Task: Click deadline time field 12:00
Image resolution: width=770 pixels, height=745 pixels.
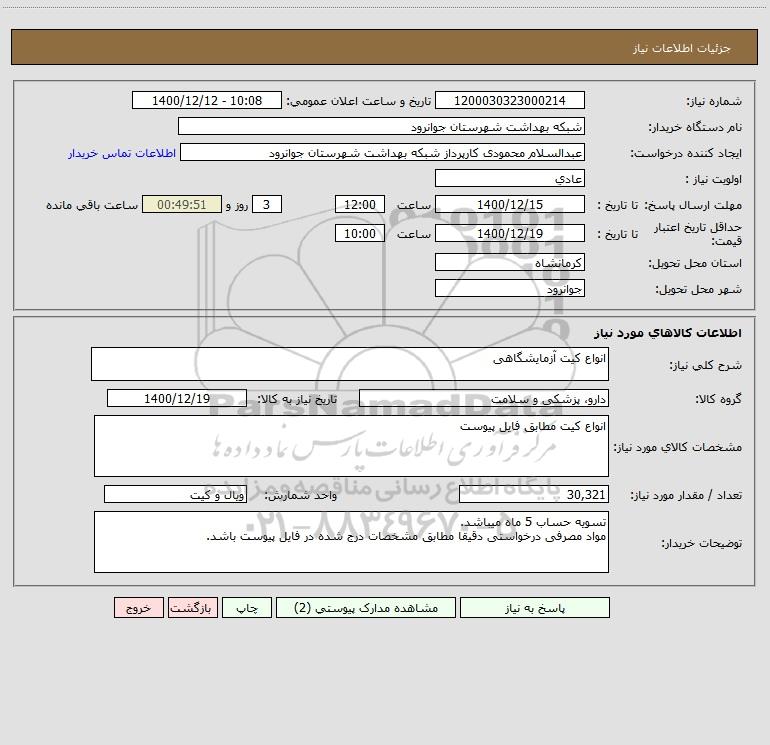Action: pos(359,204)
